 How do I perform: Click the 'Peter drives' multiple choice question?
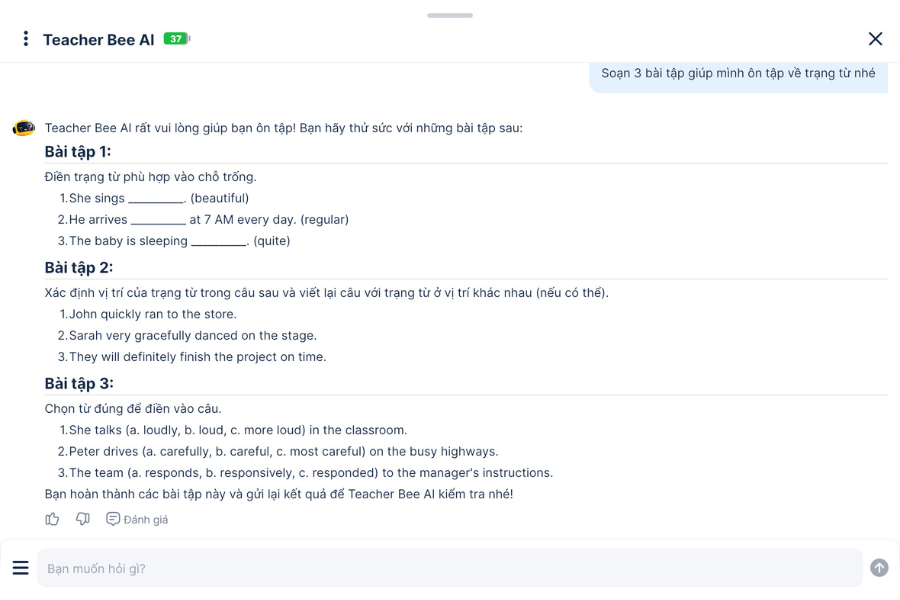coord(283,451)
